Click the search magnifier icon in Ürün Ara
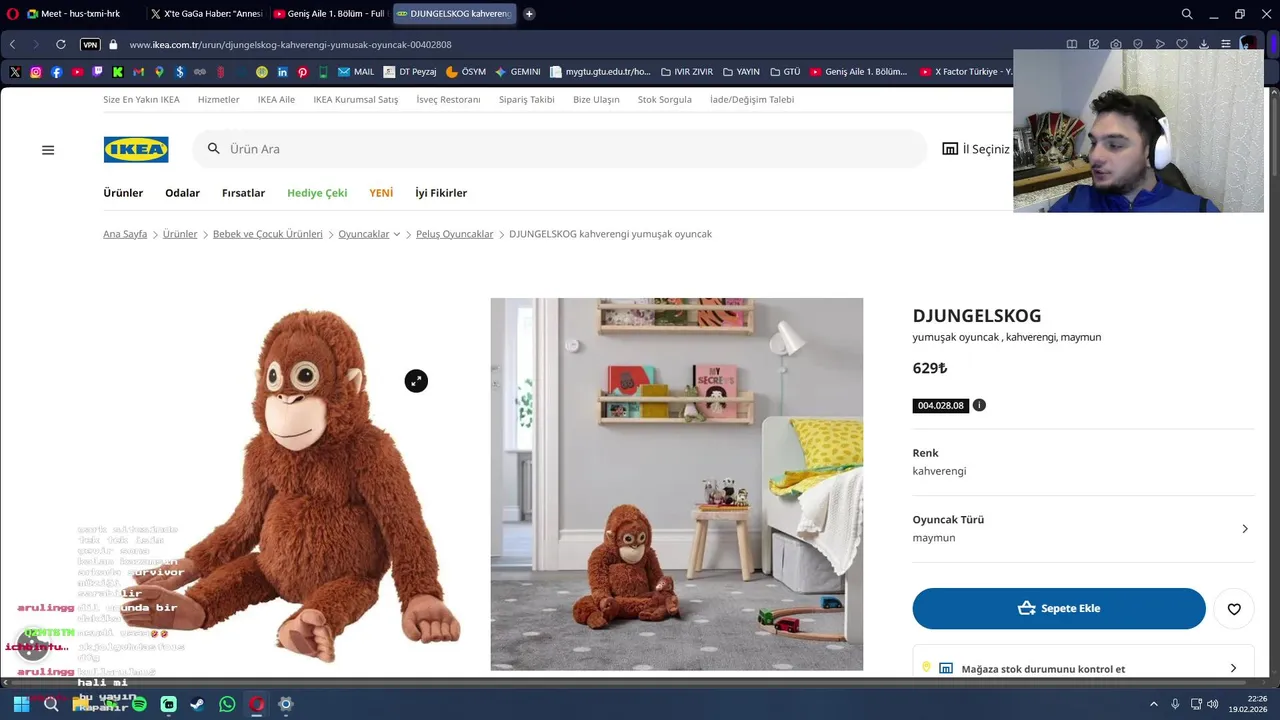 (213, 149)
